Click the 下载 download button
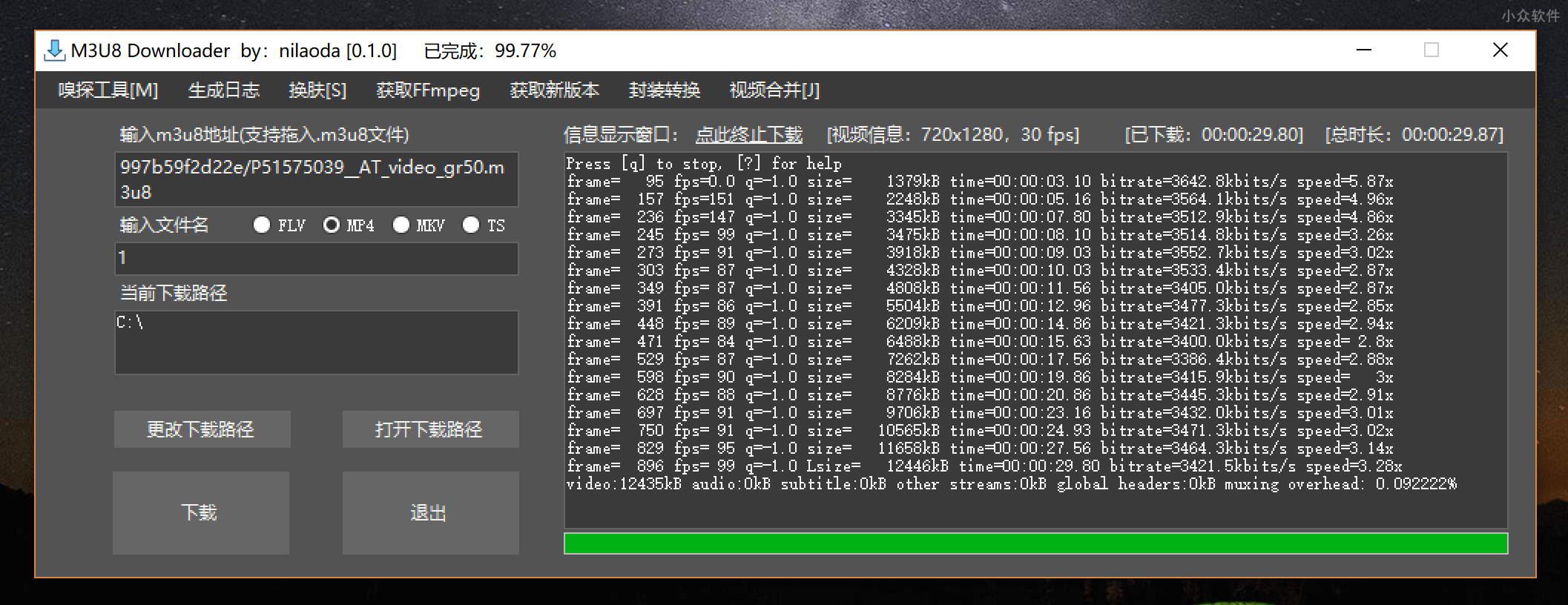This screenshot has width=1568, height=605. coord(201,512)
